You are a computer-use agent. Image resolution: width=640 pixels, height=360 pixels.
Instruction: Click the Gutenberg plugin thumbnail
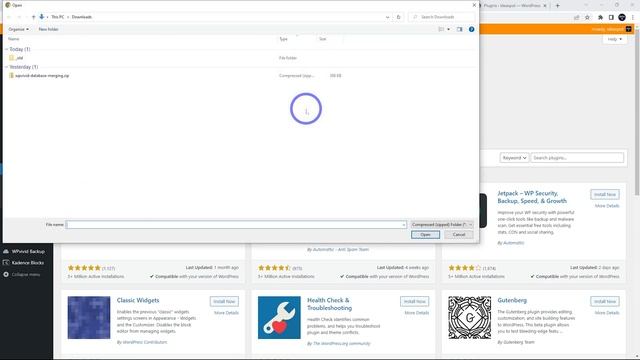pyautogui.click(x=469, y=318)
